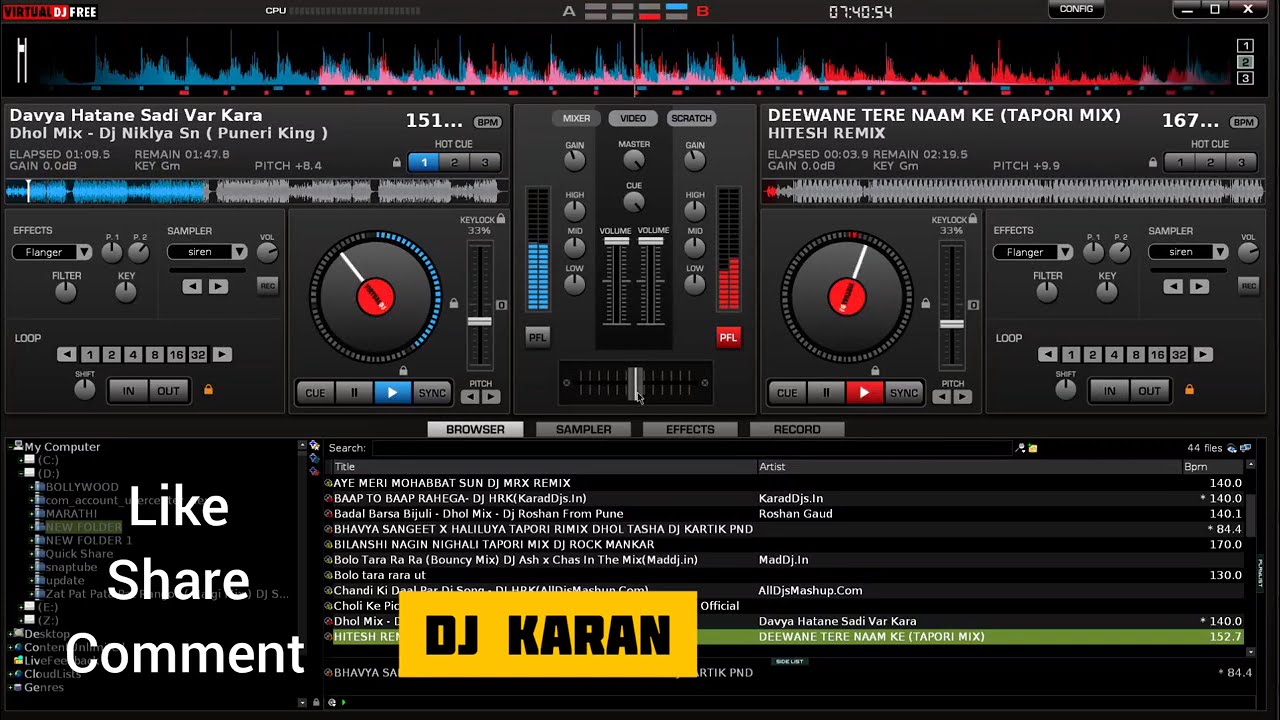Viewport: 1280px width, 720px height.
Task: Click the crossfader handle
Action: (634, 383)
